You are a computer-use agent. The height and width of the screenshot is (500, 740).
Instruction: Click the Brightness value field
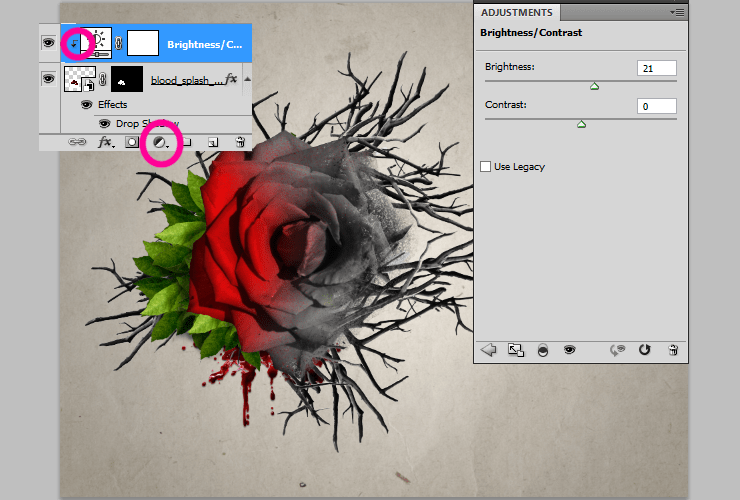656,68
